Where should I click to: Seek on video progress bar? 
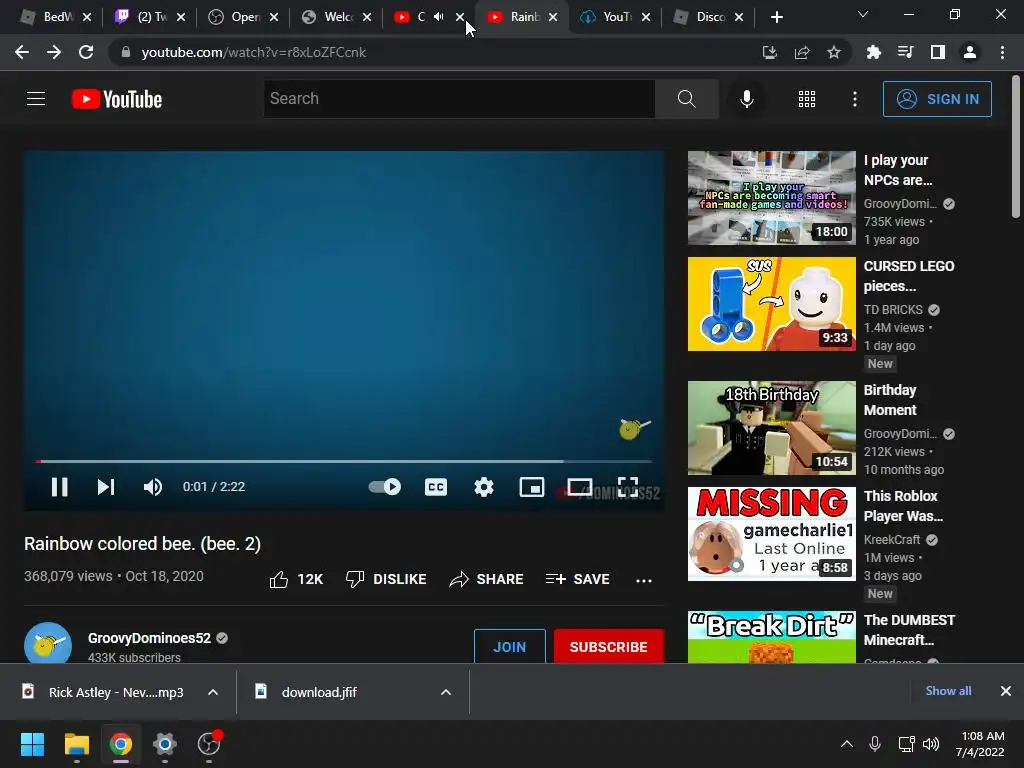(x=344, y=461)
